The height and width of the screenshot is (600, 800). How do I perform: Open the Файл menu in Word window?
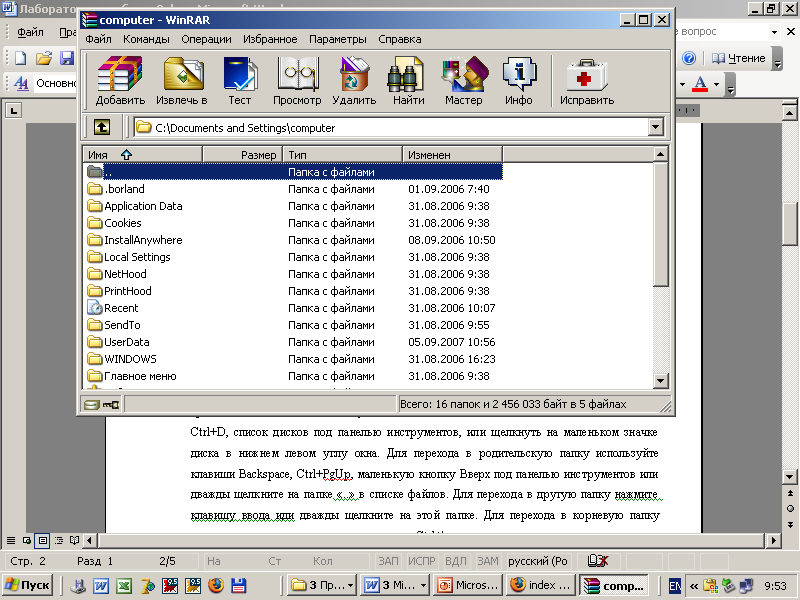point(30,32)
